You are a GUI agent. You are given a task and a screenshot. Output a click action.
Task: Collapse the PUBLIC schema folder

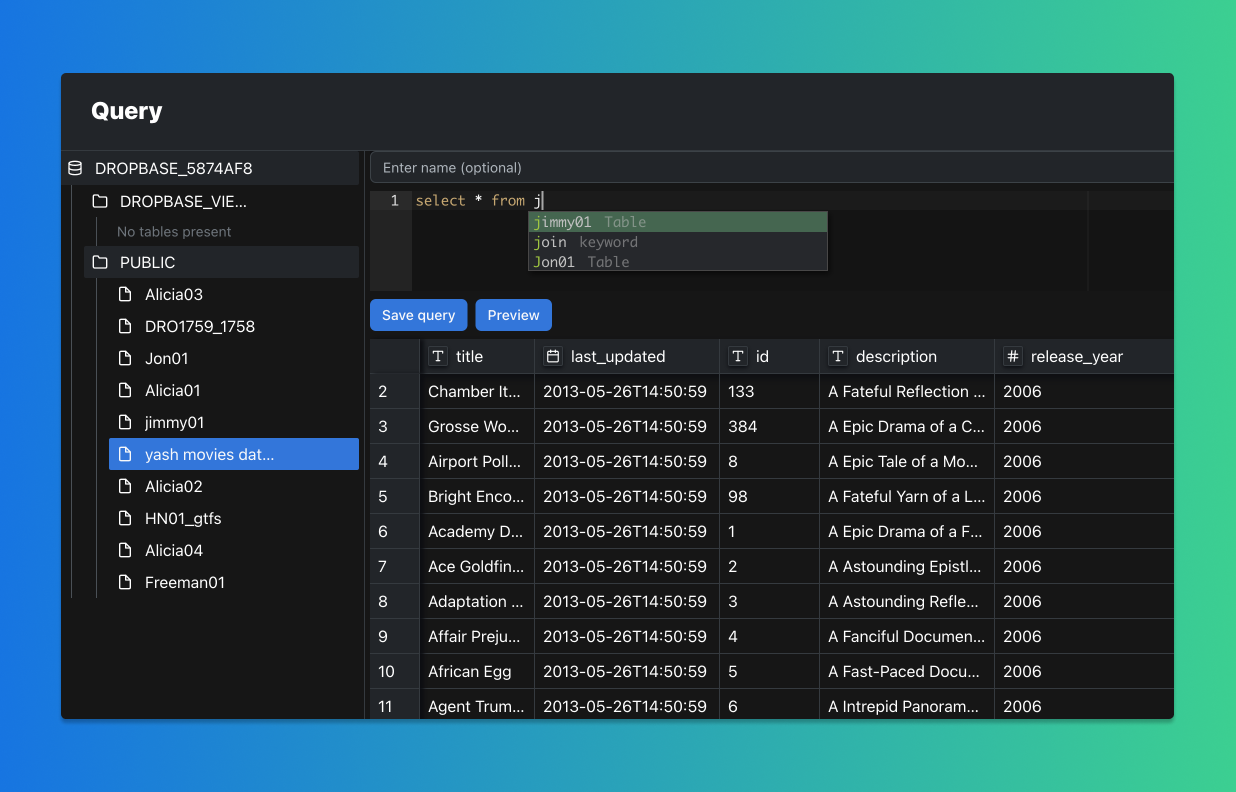pos(147,262)
